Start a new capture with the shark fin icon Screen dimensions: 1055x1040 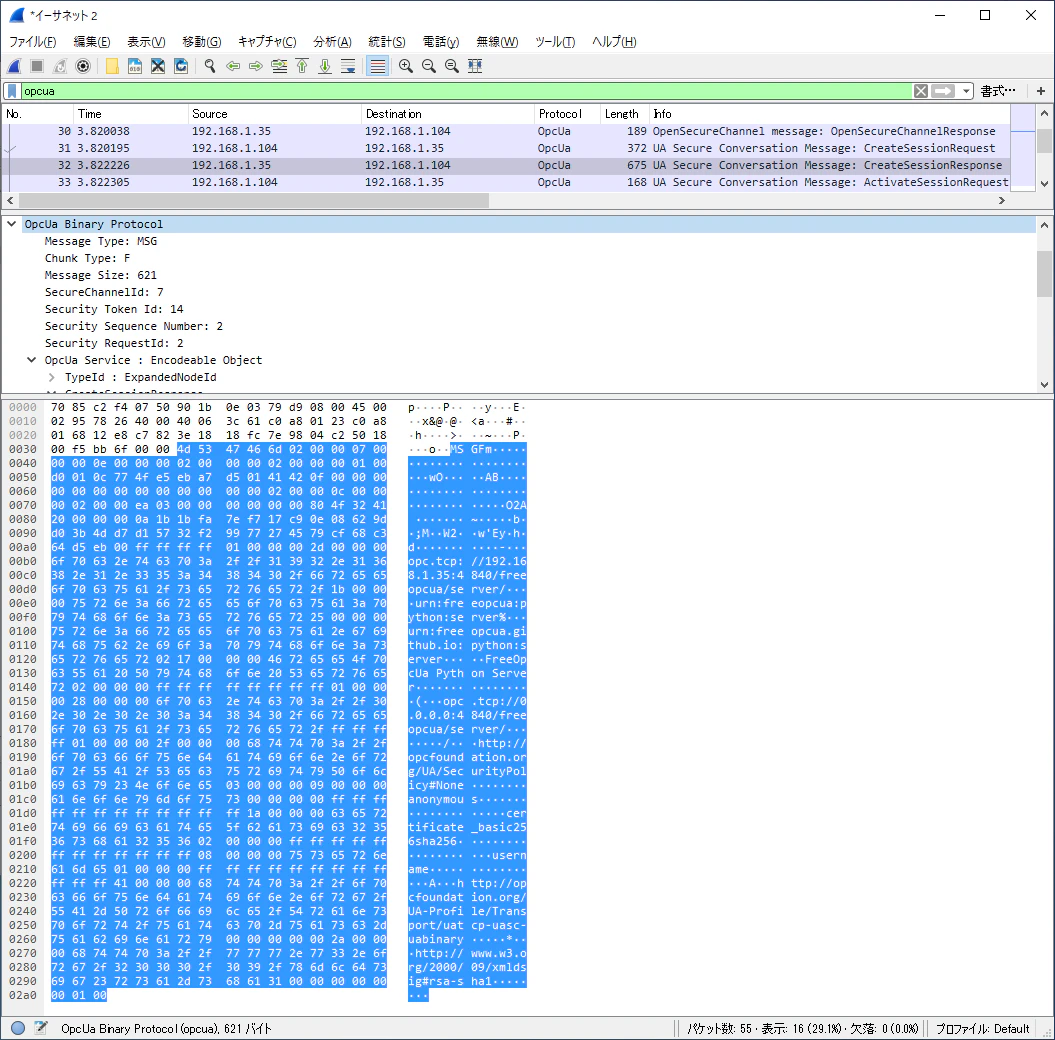[x=14, y=66]
